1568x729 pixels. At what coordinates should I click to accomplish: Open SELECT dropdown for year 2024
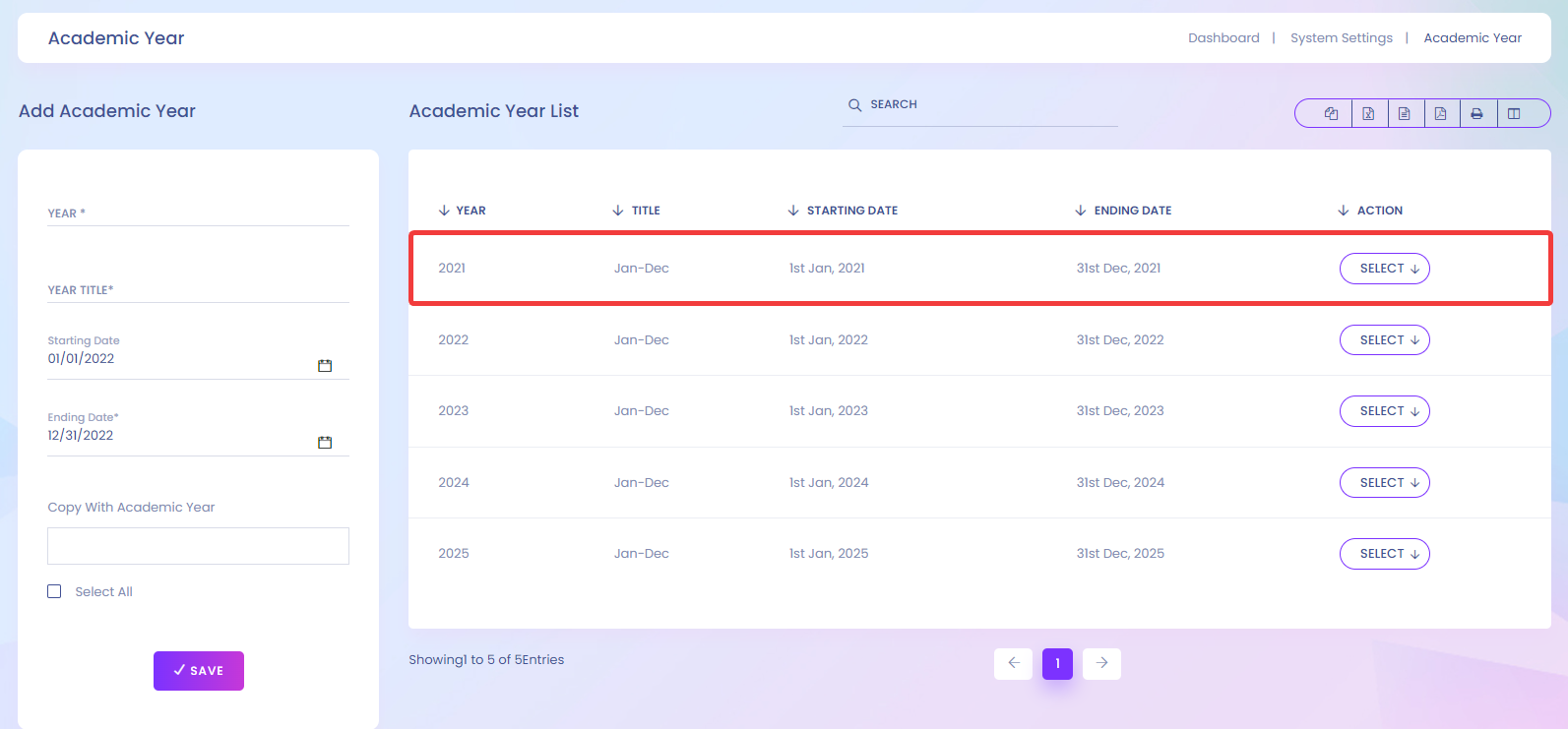pyautogui.click(x=1385, y=483)
